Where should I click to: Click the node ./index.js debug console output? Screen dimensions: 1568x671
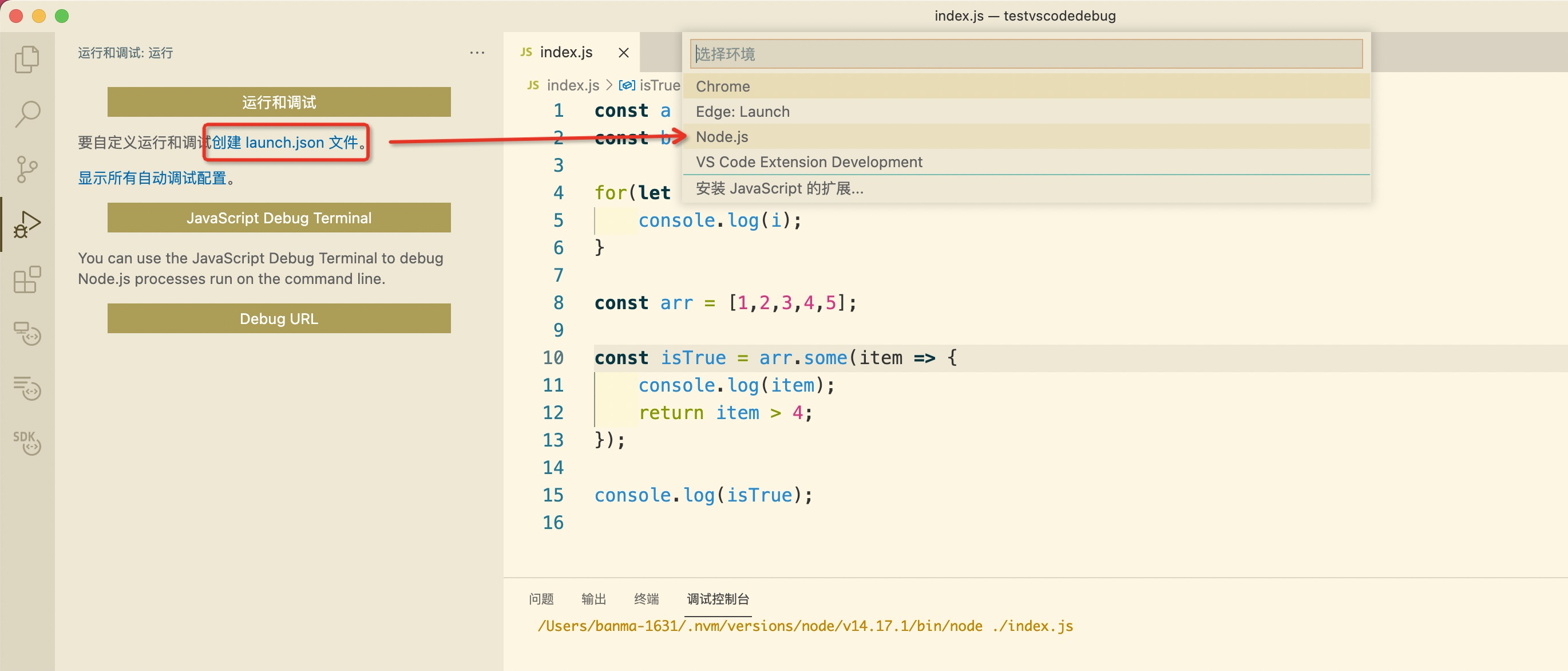coord(805,626)
